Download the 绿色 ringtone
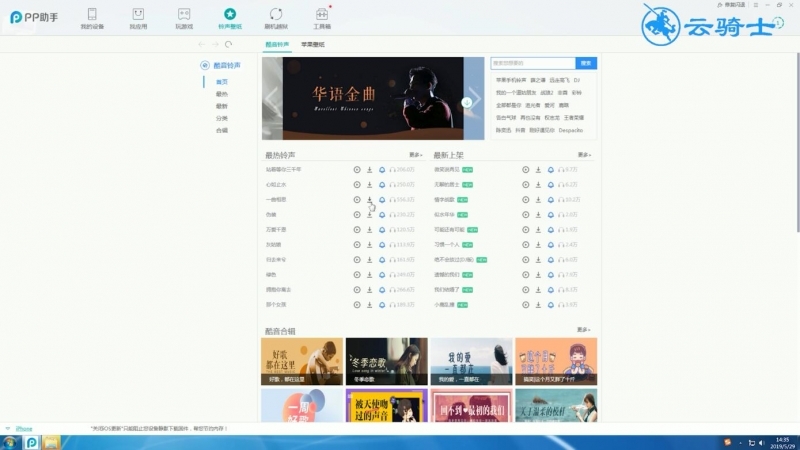Viewport: 800px width, 450px height. 369,274
